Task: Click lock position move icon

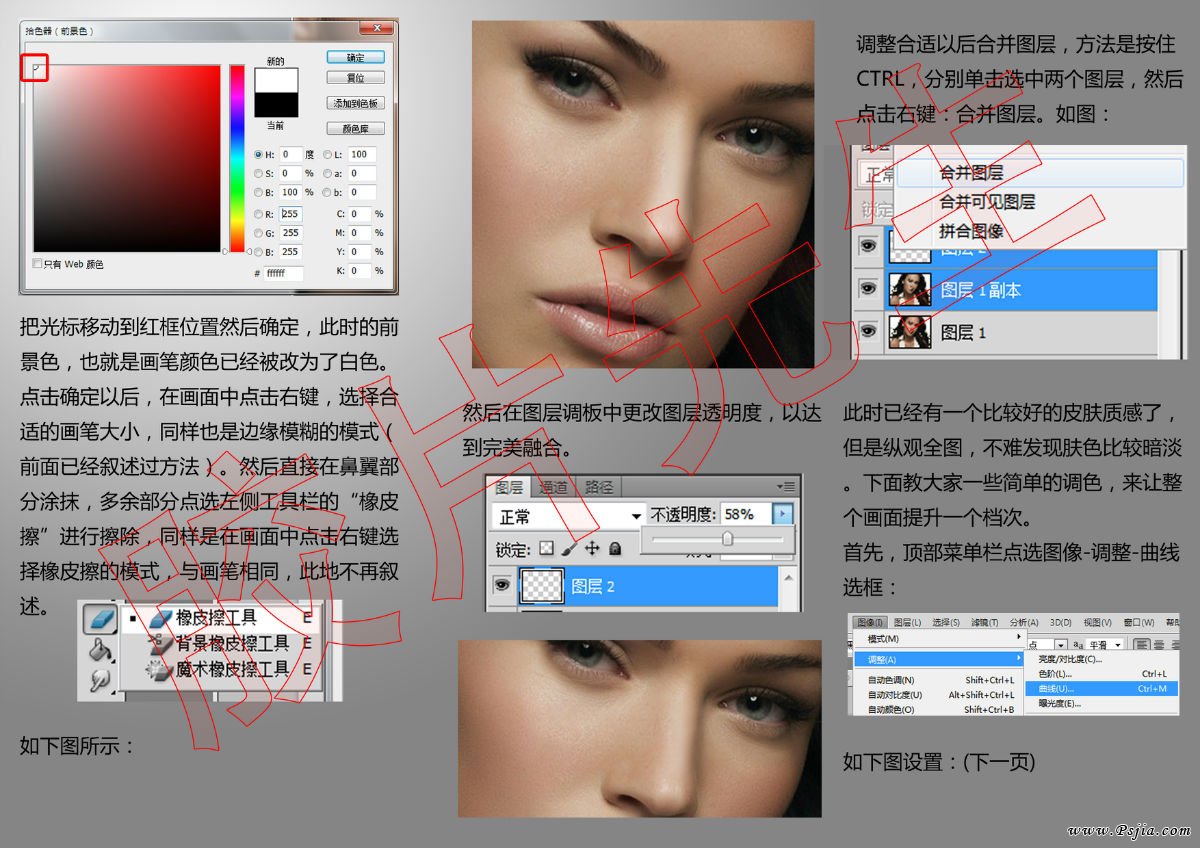Action: pos(591,549)
